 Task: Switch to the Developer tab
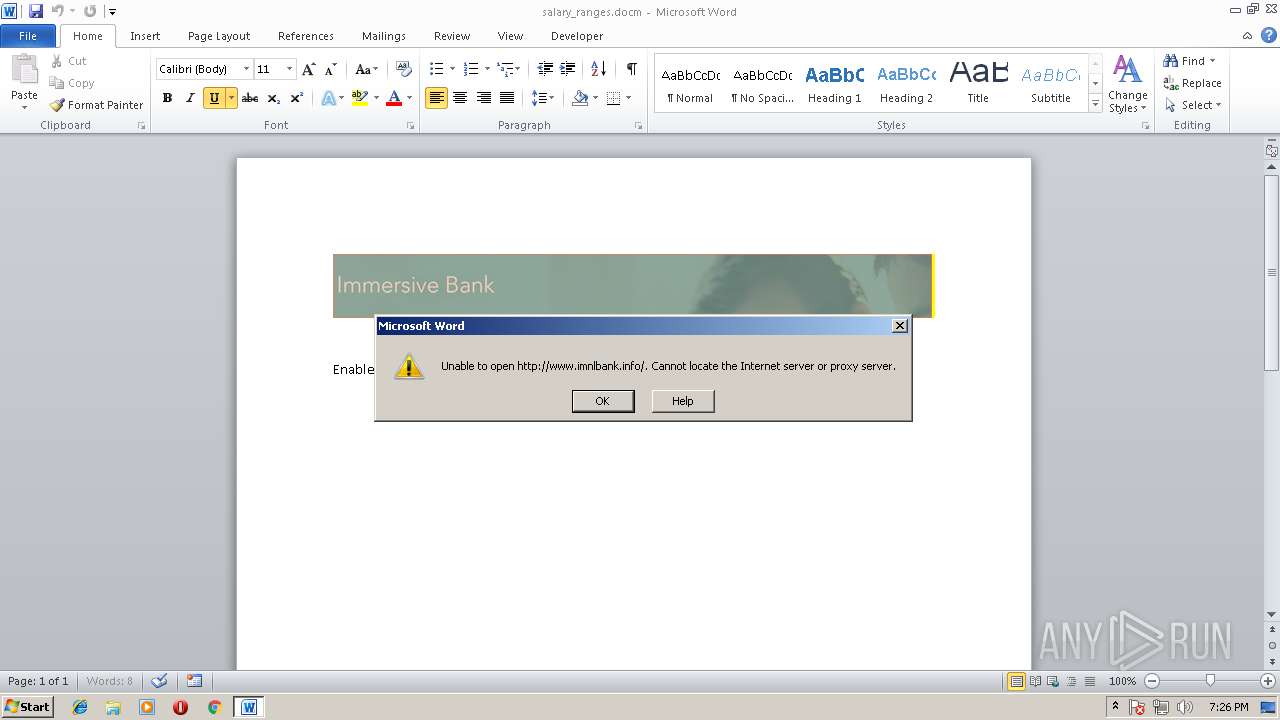pyautogui.click(x=577, y=36)
